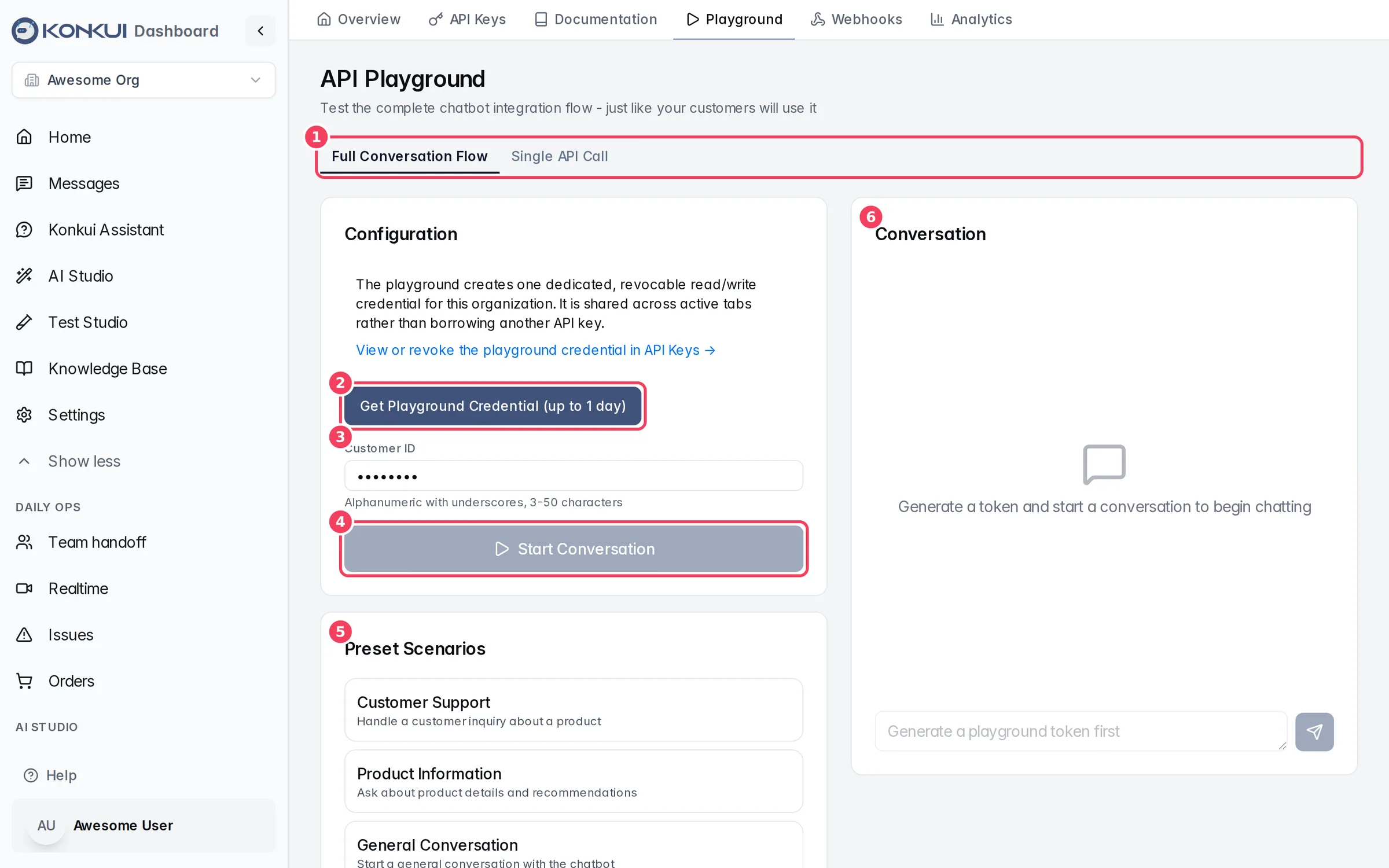The width and height of the screenshot is (1389, 868).
Task: Open the Webhooks tab
Action: tap(857, 19)
